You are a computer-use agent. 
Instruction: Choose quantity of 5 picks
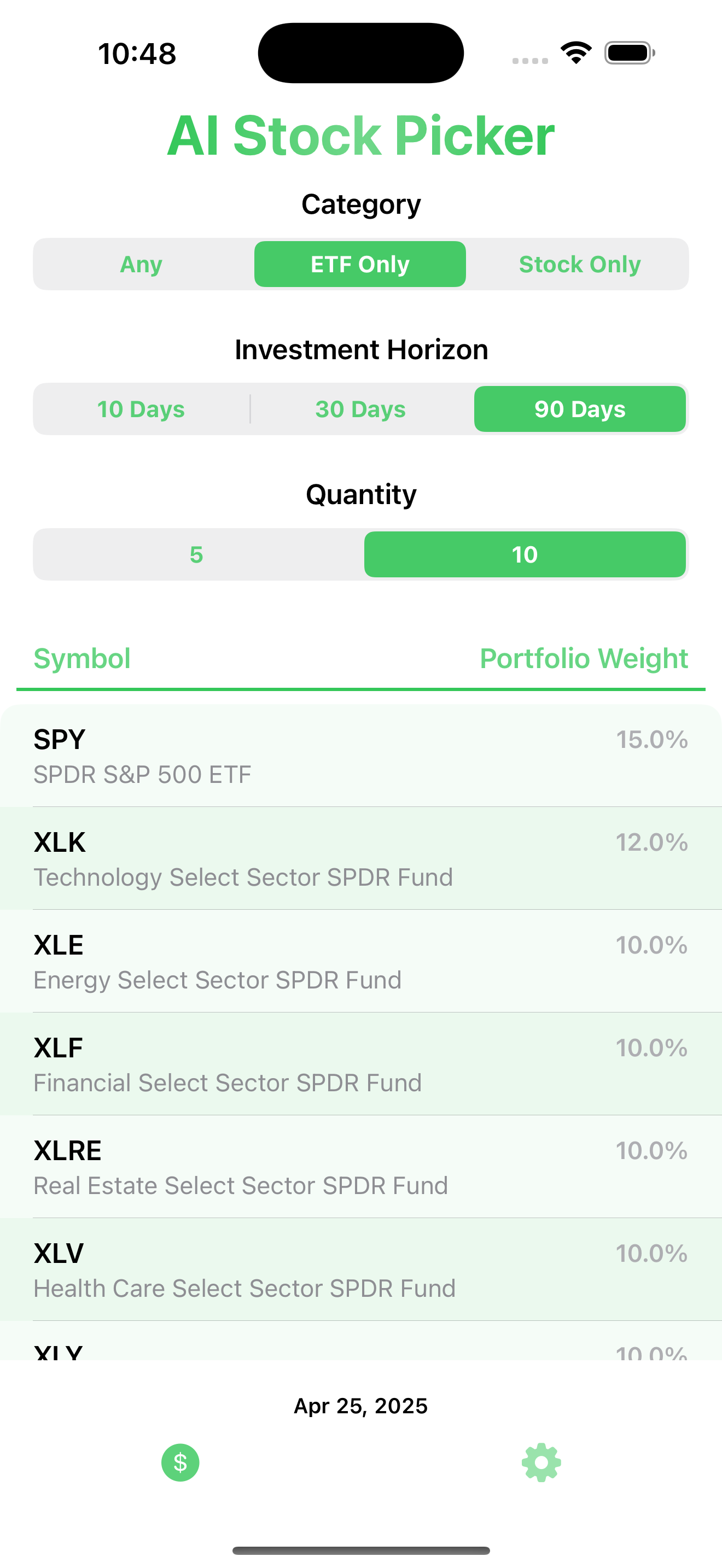tap(196, 554)
